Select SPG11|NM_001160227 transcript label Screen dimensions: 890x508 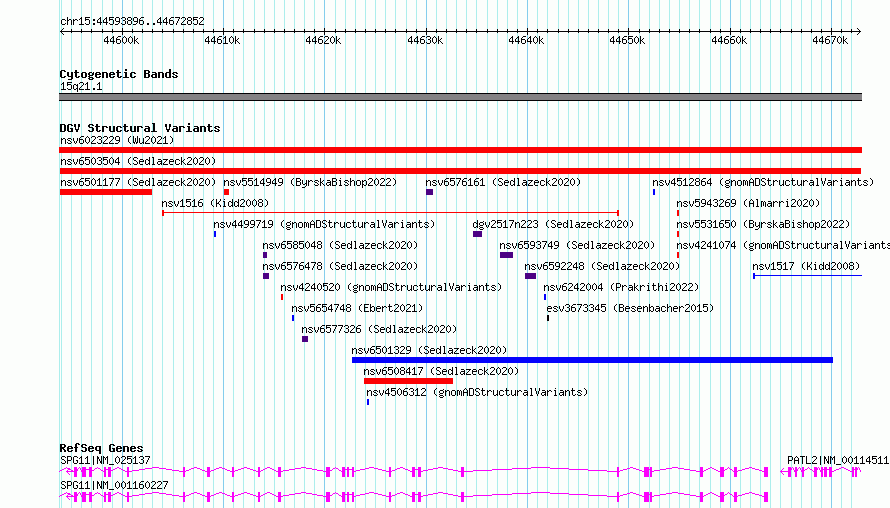coord(114,485)
